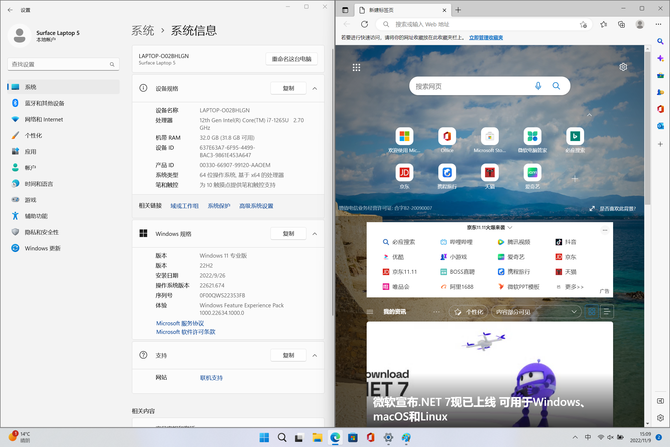Open File Explorer from the taskbar
670x447 pixels.
point(317,437)
